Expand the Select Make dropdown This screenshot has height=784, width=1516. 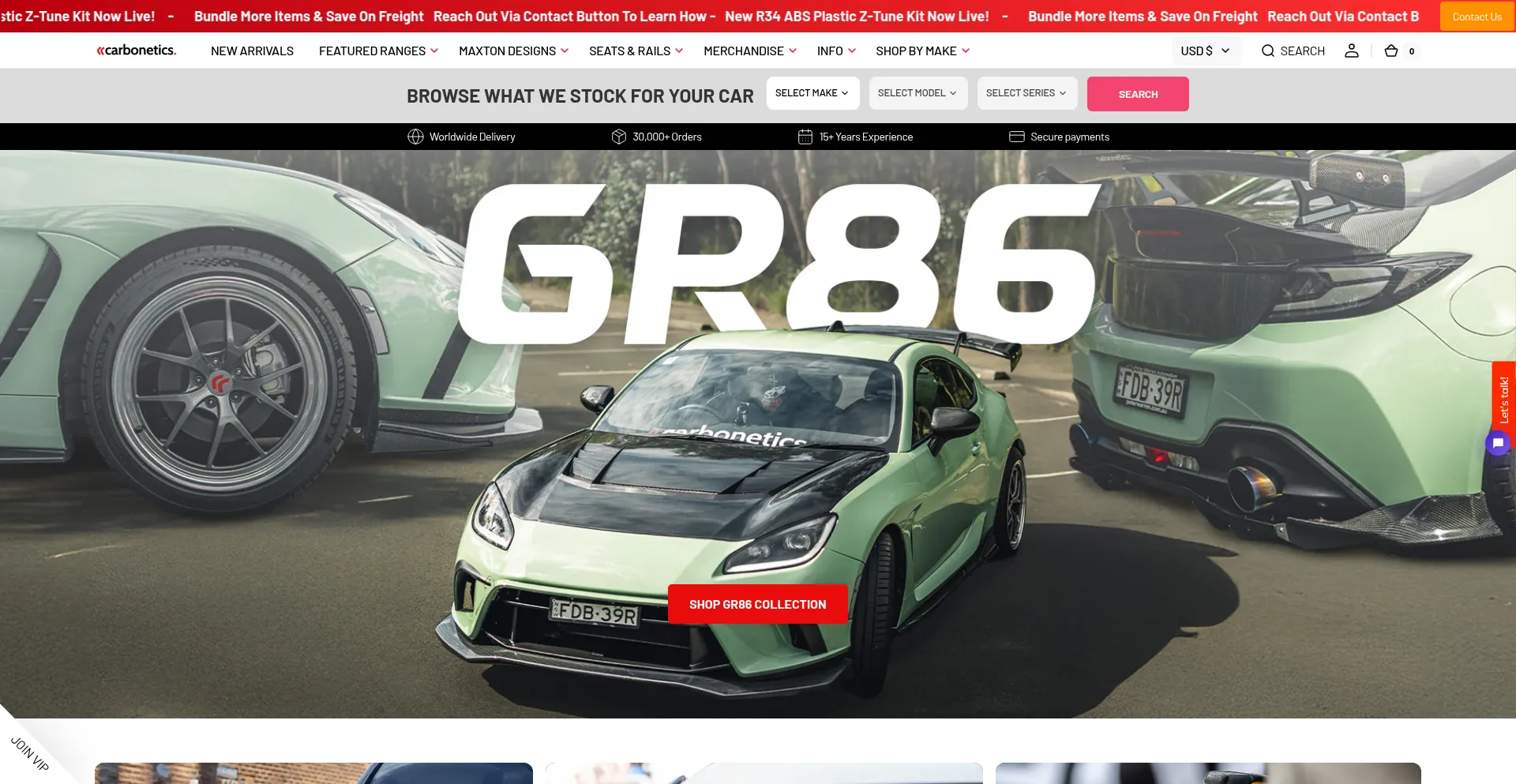point(812,93)
